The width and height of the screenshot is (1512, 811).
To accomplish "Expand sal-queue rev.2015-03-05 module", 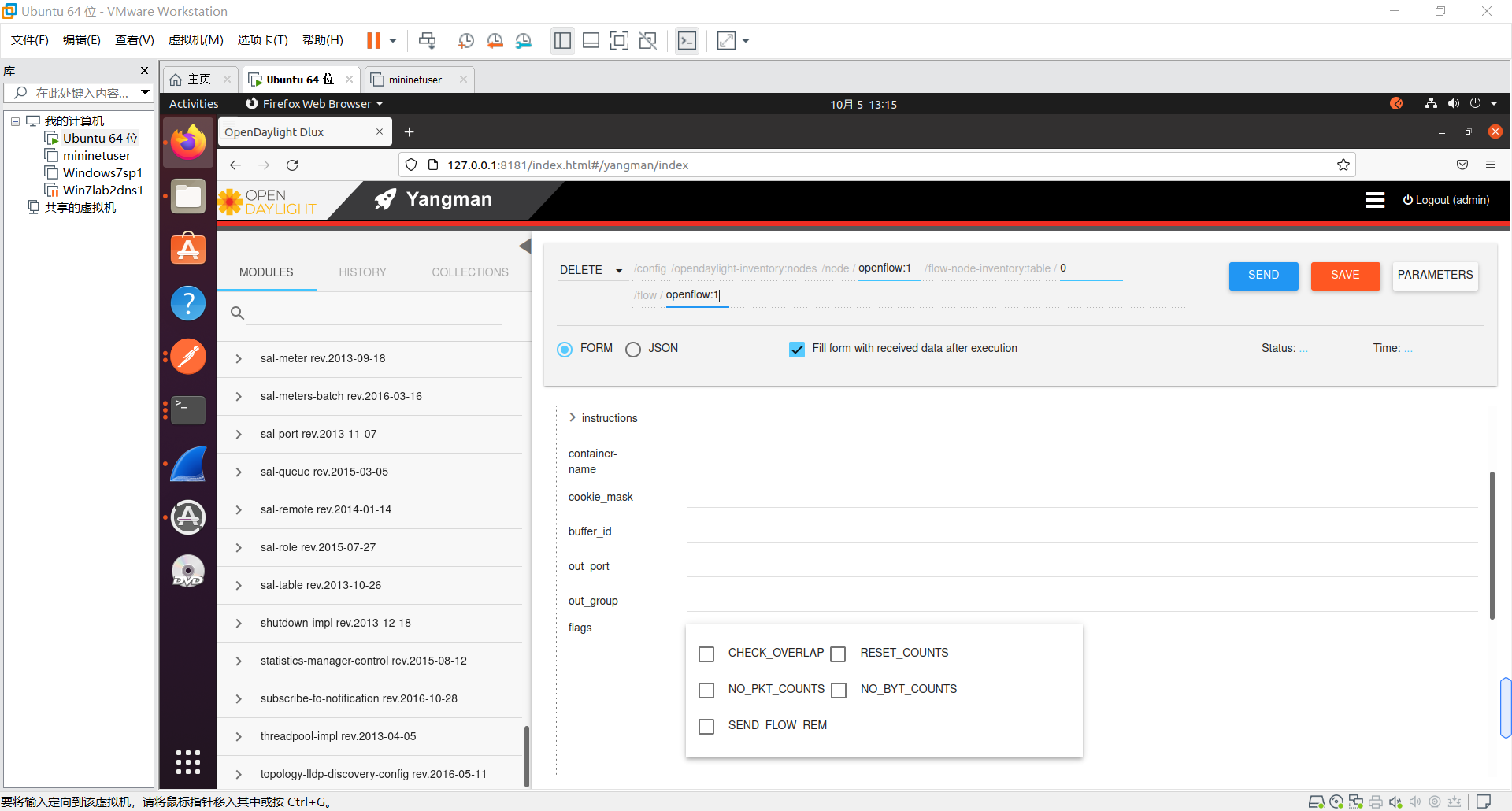I will 239,472.
